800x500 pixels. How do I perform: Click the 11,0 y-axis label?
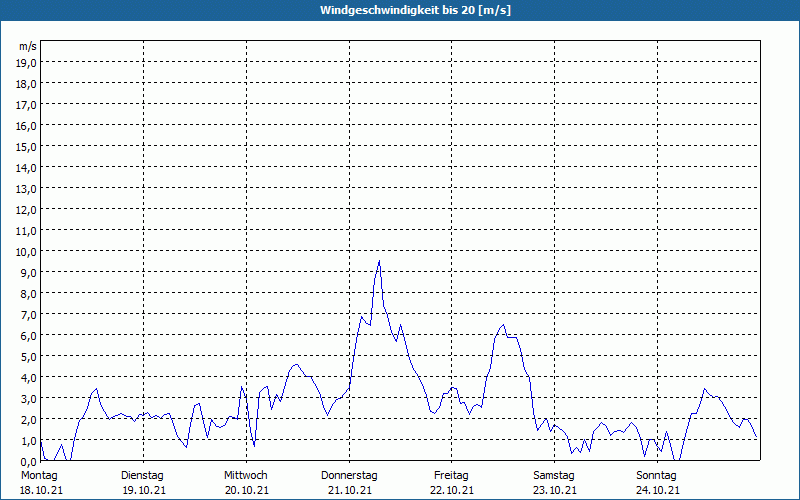pyautogui.click(x=26, y=231)
